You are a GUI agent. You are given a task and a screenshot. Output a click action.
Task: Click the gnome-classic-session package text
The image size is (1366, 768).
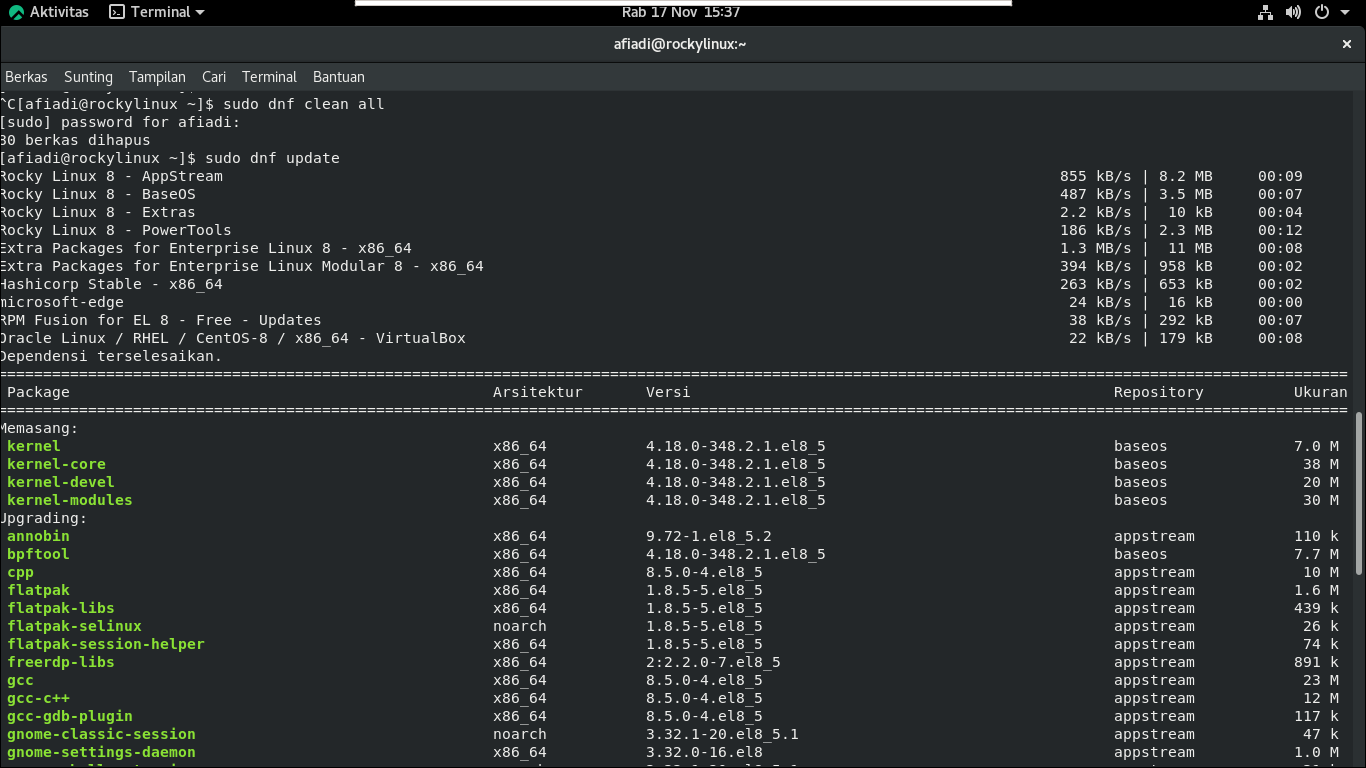tap(101, 734)
